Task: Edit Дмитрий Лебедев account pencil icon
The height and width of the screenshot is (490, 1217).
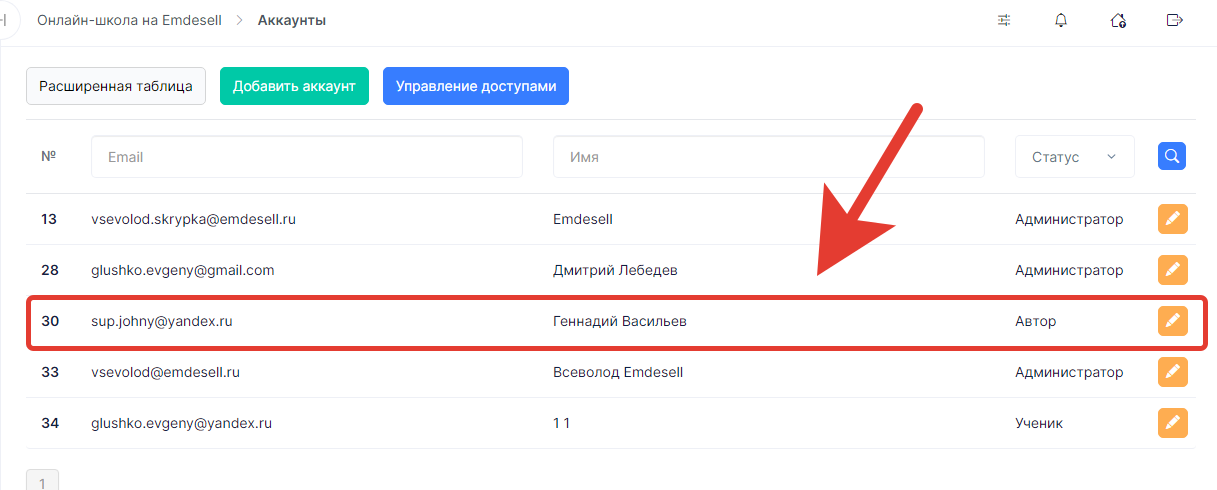Action: coord(1172,270)
